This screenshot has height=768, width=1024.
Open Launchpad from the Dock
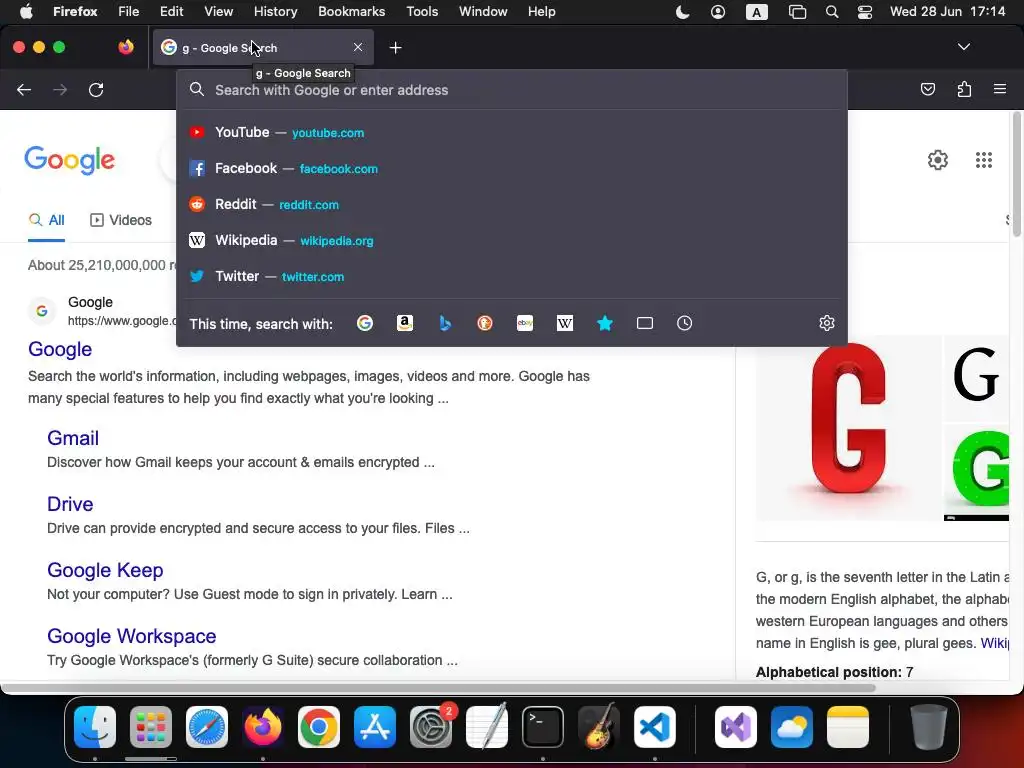click(x=151, y=727)
